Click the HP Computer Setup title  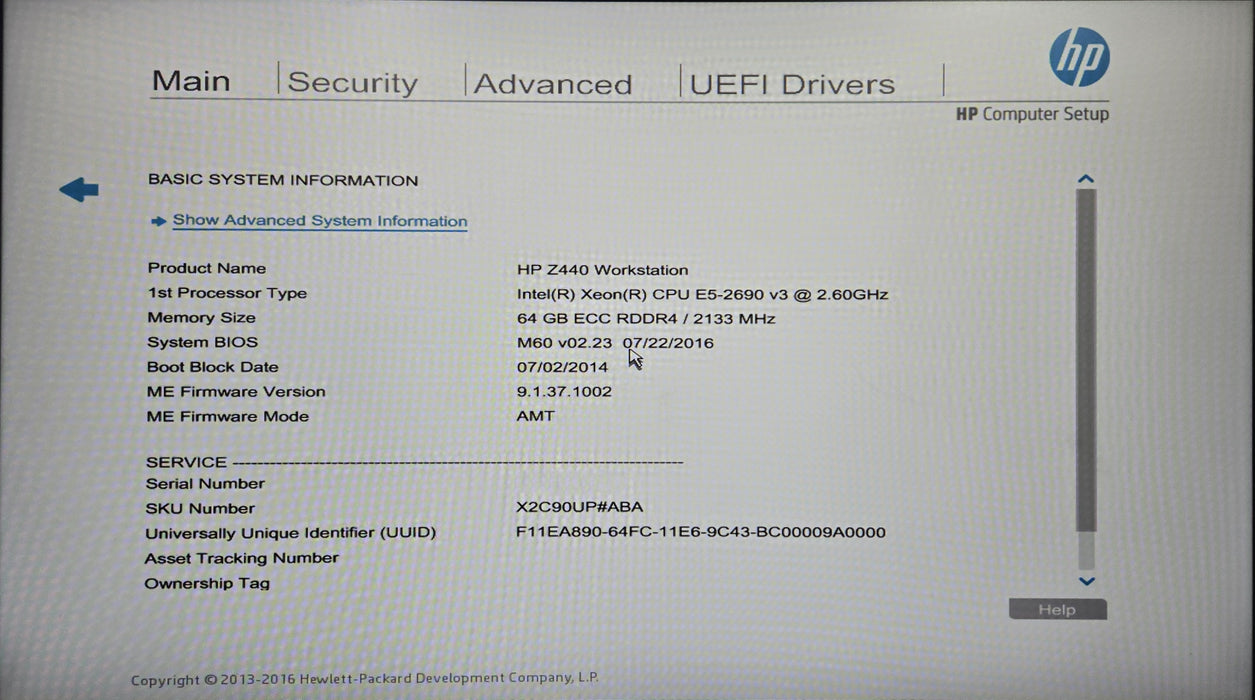click(1032, 114)
